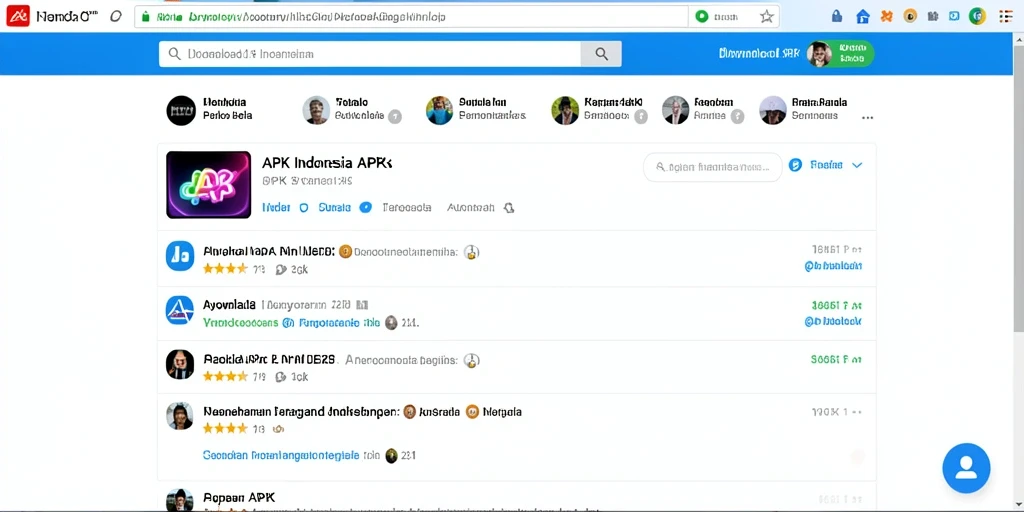Click the orange avatar icon before Jusrada
The width and height of the screenshot is (1024, 512).
click(409, 411)
